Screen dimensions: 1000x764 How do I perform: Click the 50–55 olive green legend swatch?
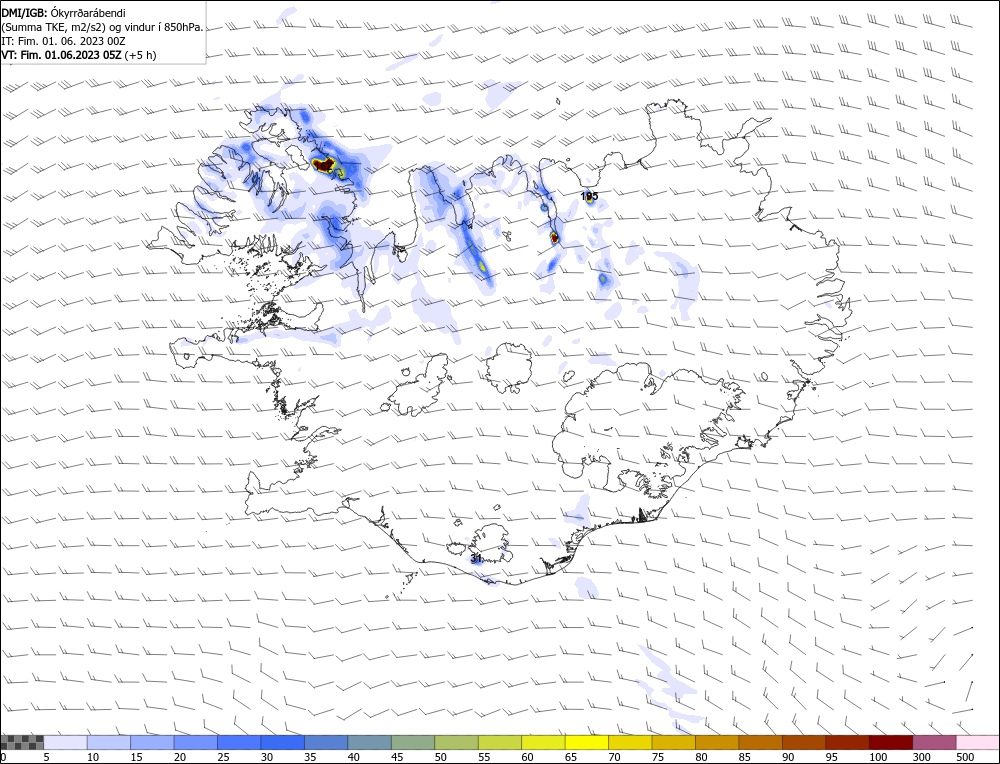tap(456, 742)
